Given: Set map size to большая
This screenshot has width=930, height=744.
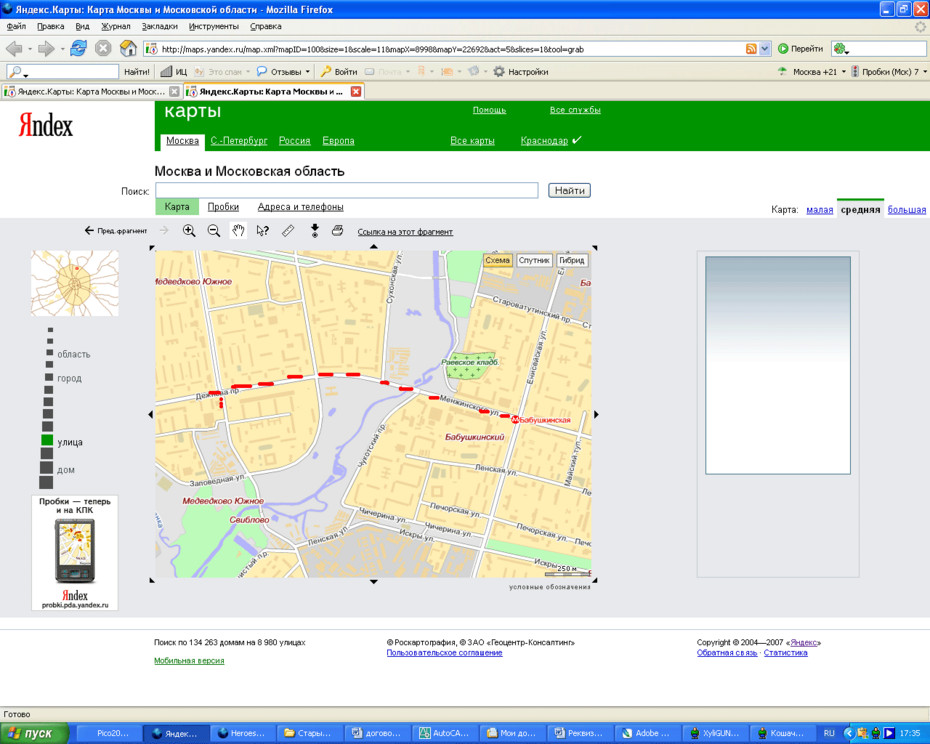Looking at the screenshot, I should click(906, 210).
